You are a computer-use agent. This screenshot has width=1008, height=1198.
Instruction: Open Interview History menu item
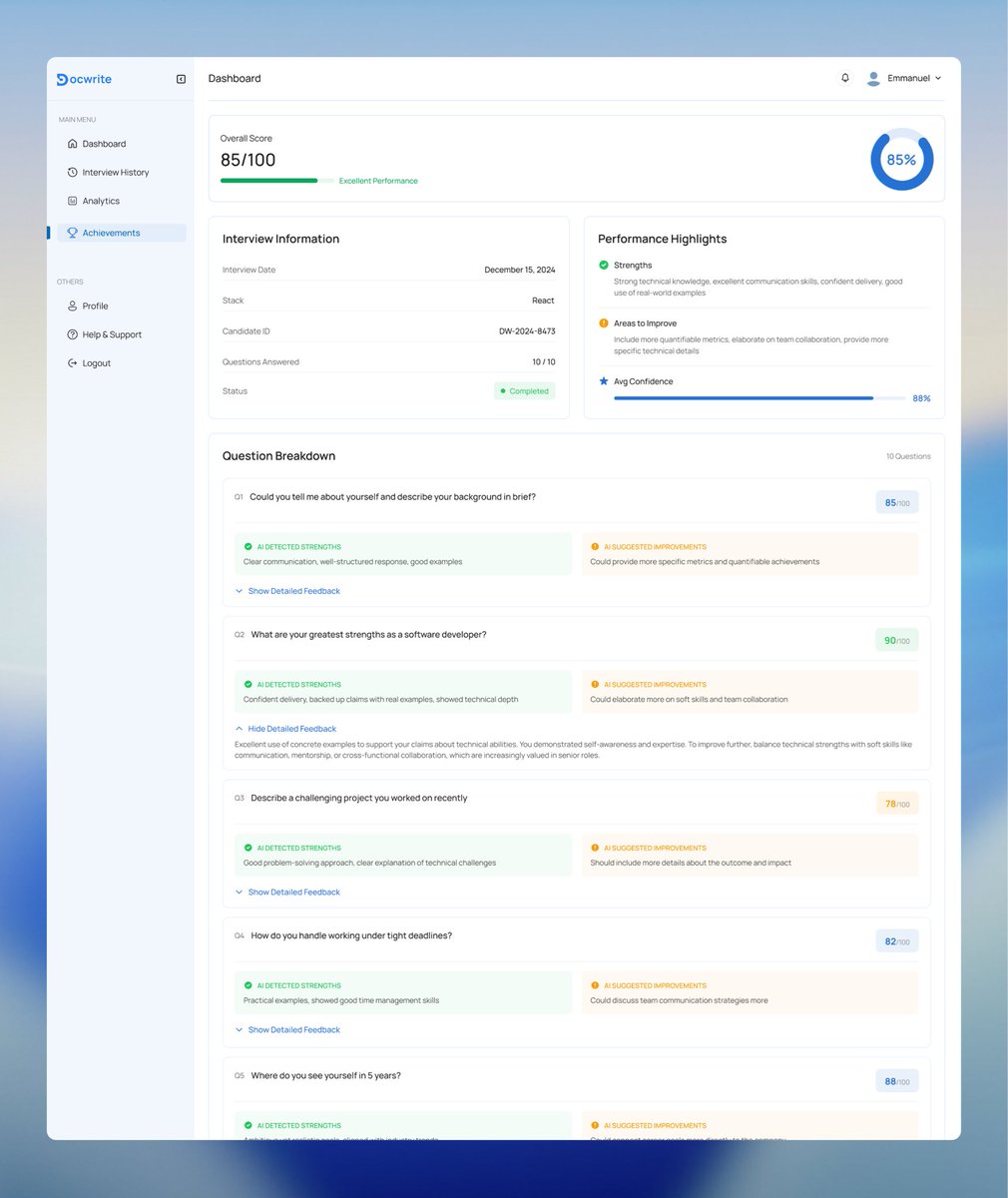(x=121, y=172)
